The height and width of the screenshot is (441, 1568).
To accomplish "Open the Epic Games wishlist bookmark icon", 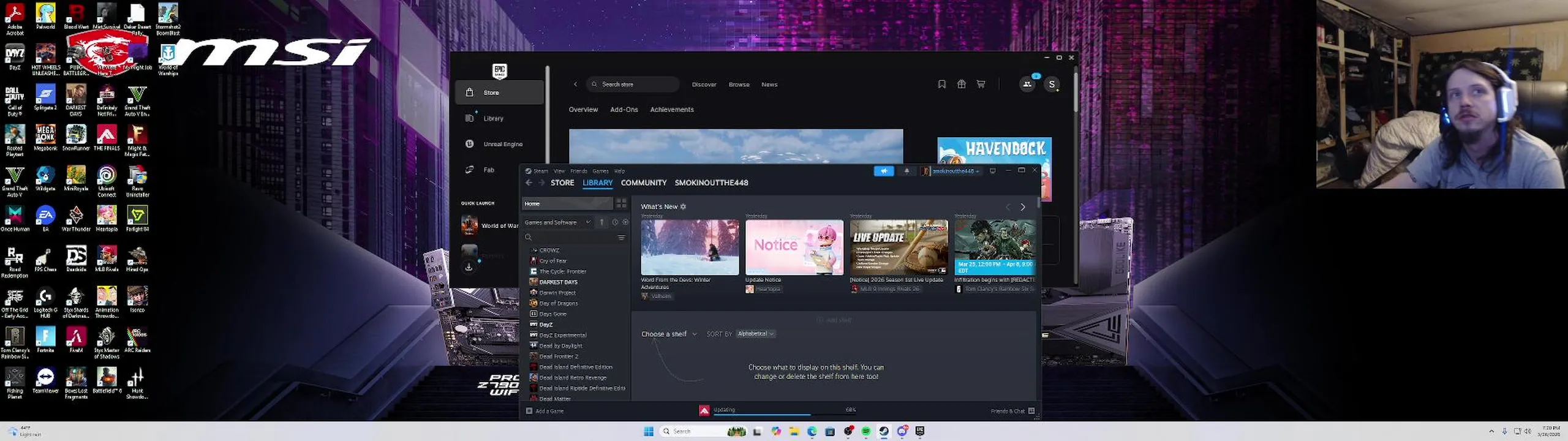I will pos(941,85).
